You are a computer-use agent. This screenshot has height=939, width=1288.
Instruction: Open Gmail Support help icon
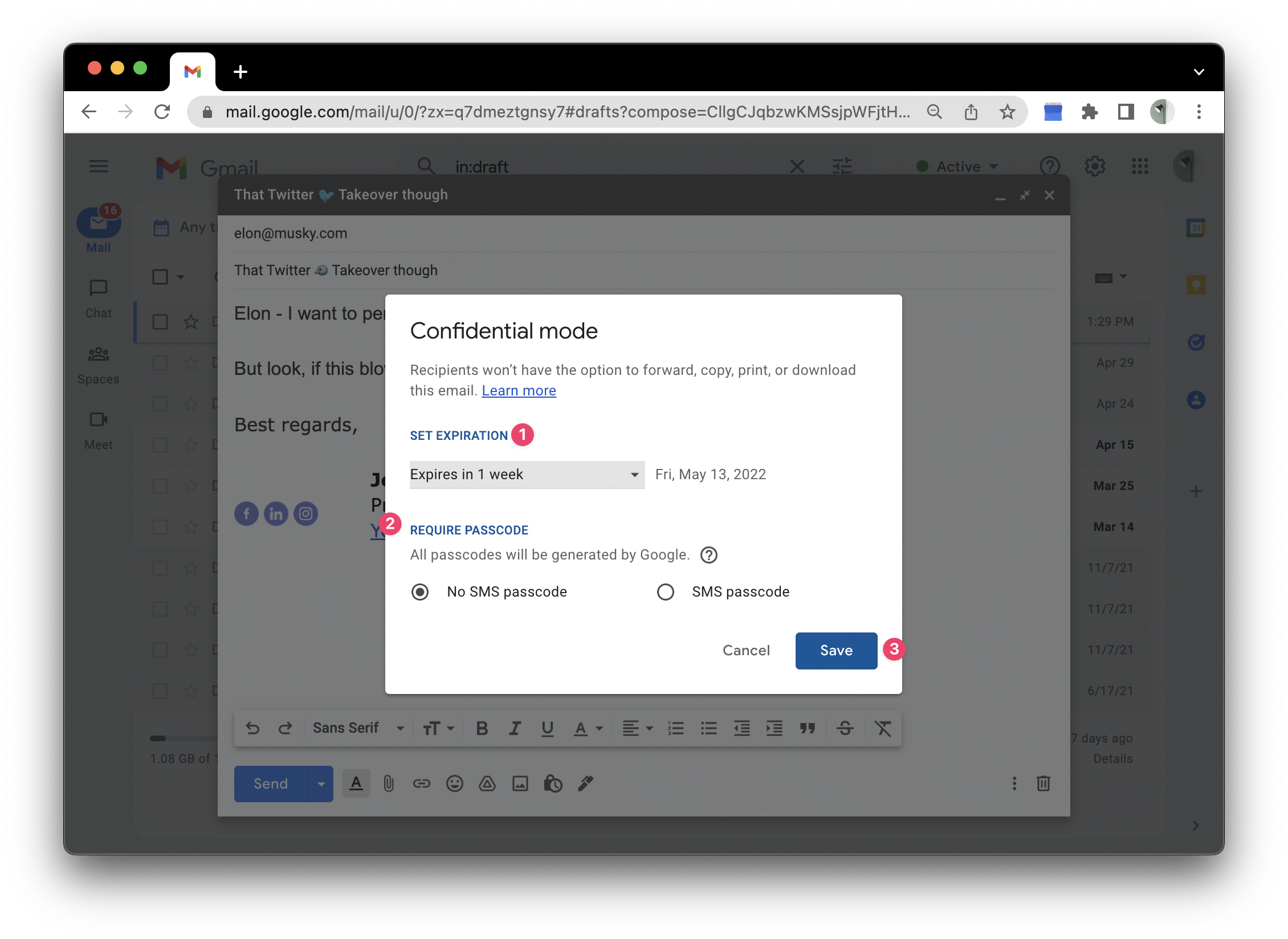coord(1050,167)
